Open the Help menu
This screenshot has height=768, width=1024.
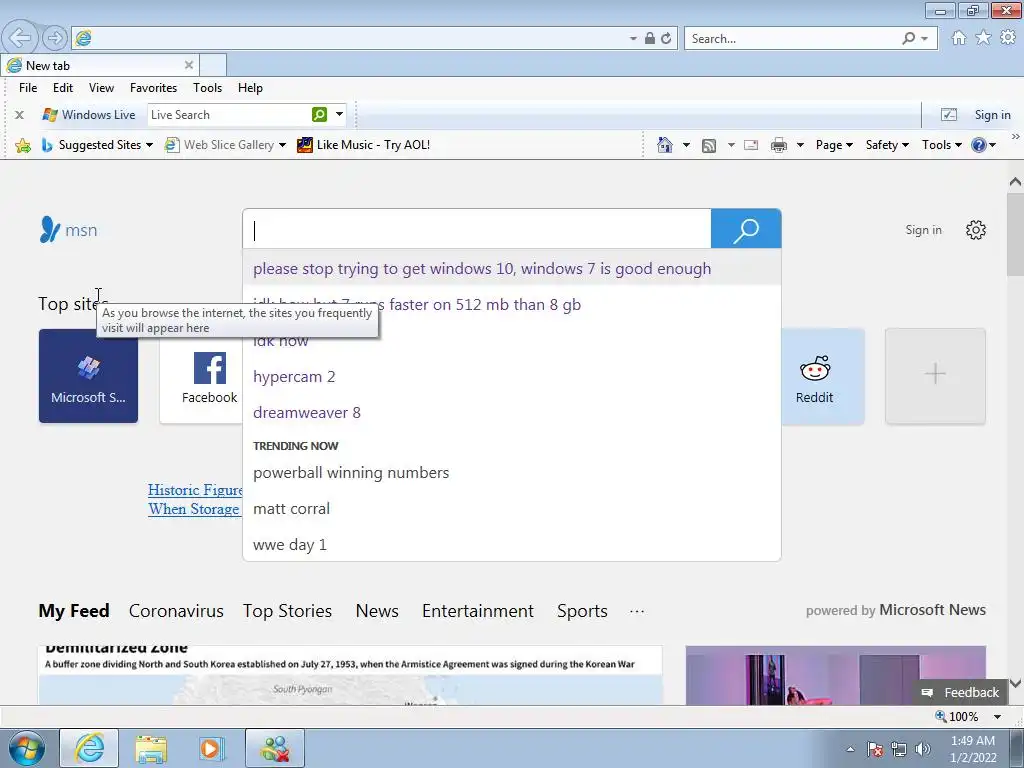click(x=250, y=88)
